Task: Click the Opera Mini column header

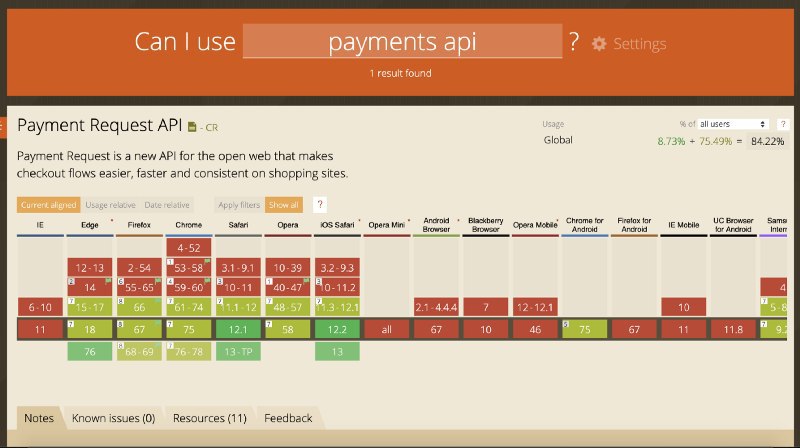Action: pos(387,225)
